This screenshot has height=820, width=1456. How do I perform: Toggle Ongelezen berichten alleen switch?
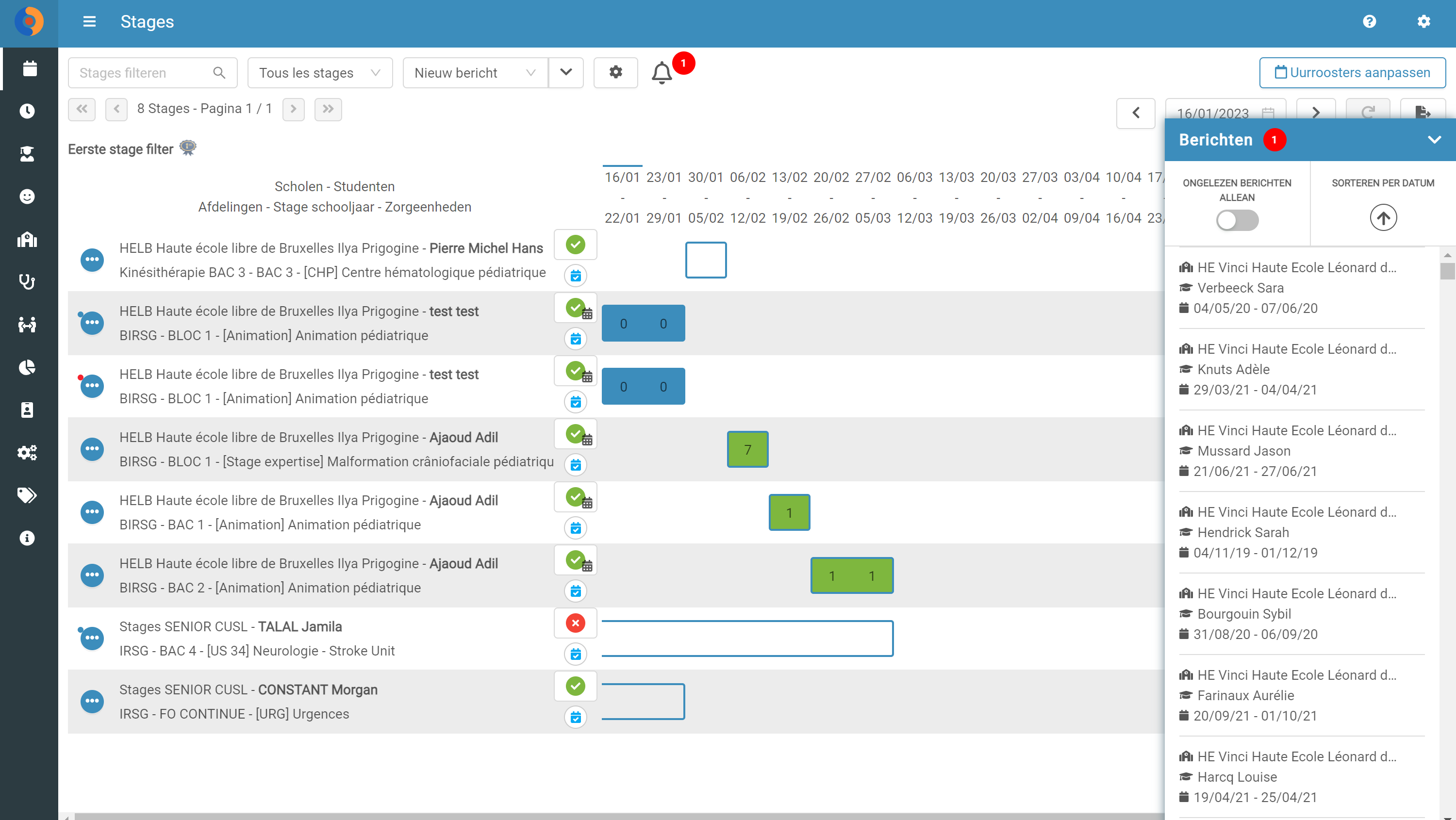tap(1237, 220)
